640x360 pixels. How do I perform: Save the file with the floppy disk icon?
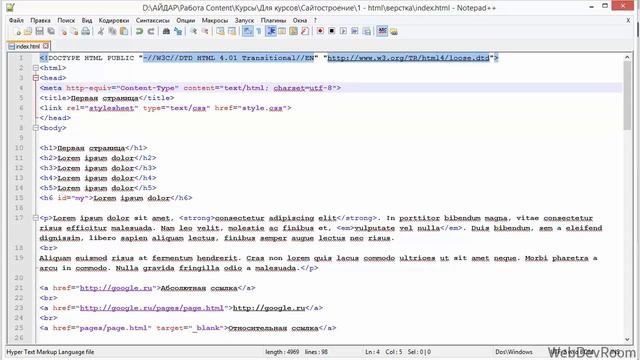click(x=39, y=31)
